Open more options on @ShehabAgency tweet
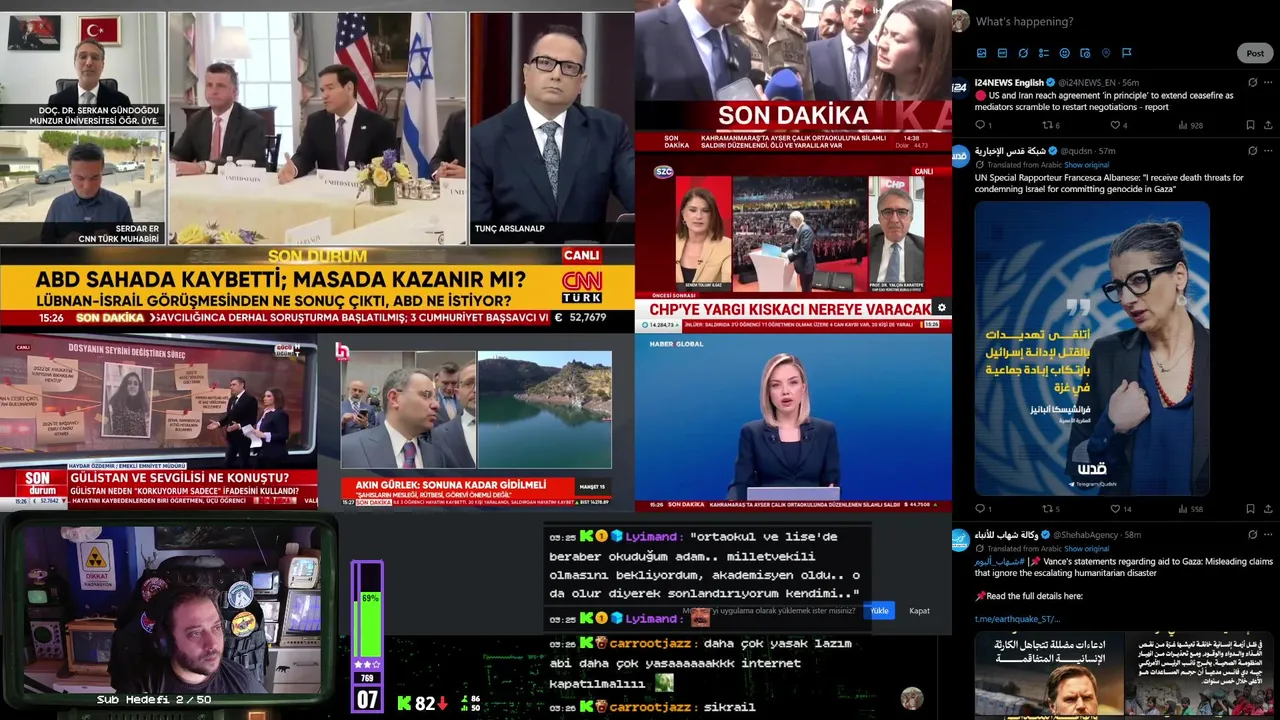The image size is (1280, 720). tap(1268, 535)
